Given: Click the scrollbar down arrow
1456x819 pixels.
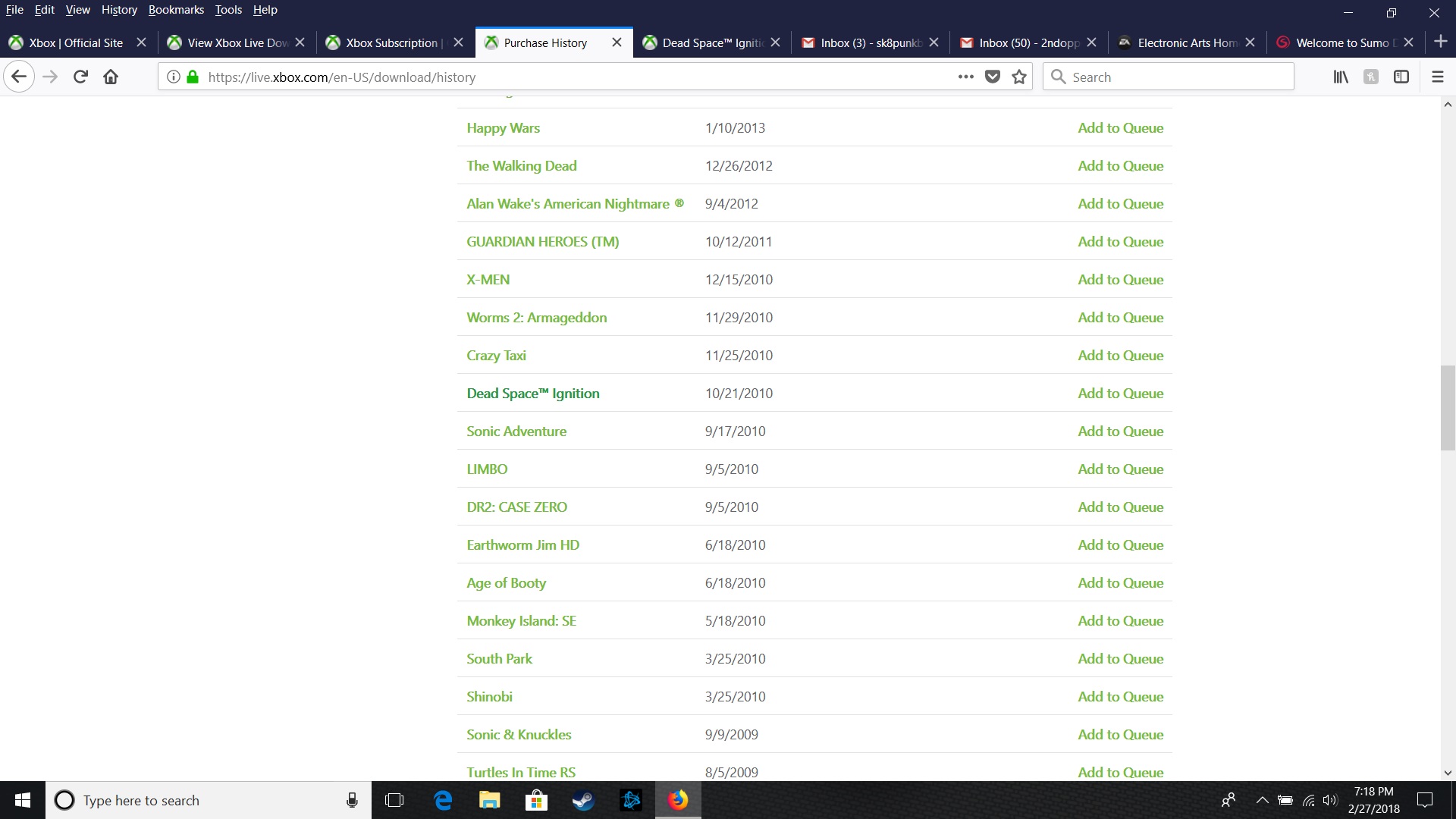Looking at the screenshot, I should point(1448,773).
